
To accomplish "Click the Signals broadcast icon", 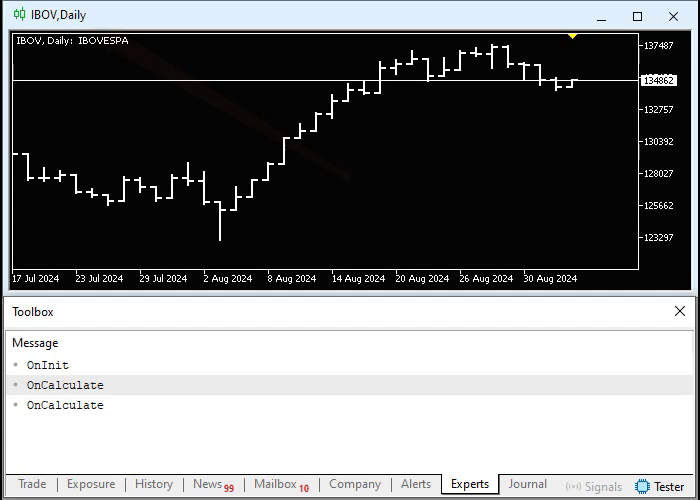I will click(573, 487).
